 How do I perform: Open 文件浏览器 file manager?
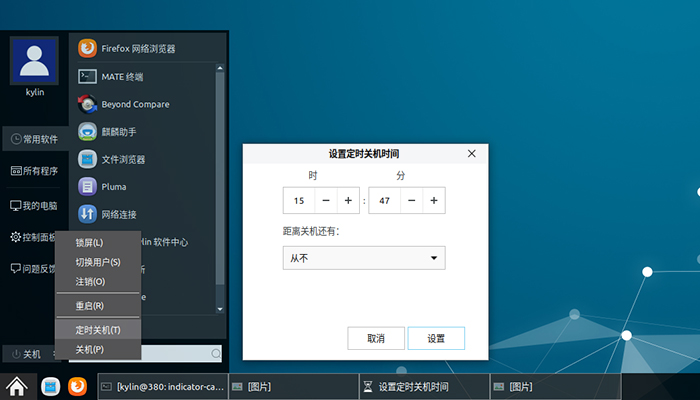pyautogui.click(x=123, y=159)
